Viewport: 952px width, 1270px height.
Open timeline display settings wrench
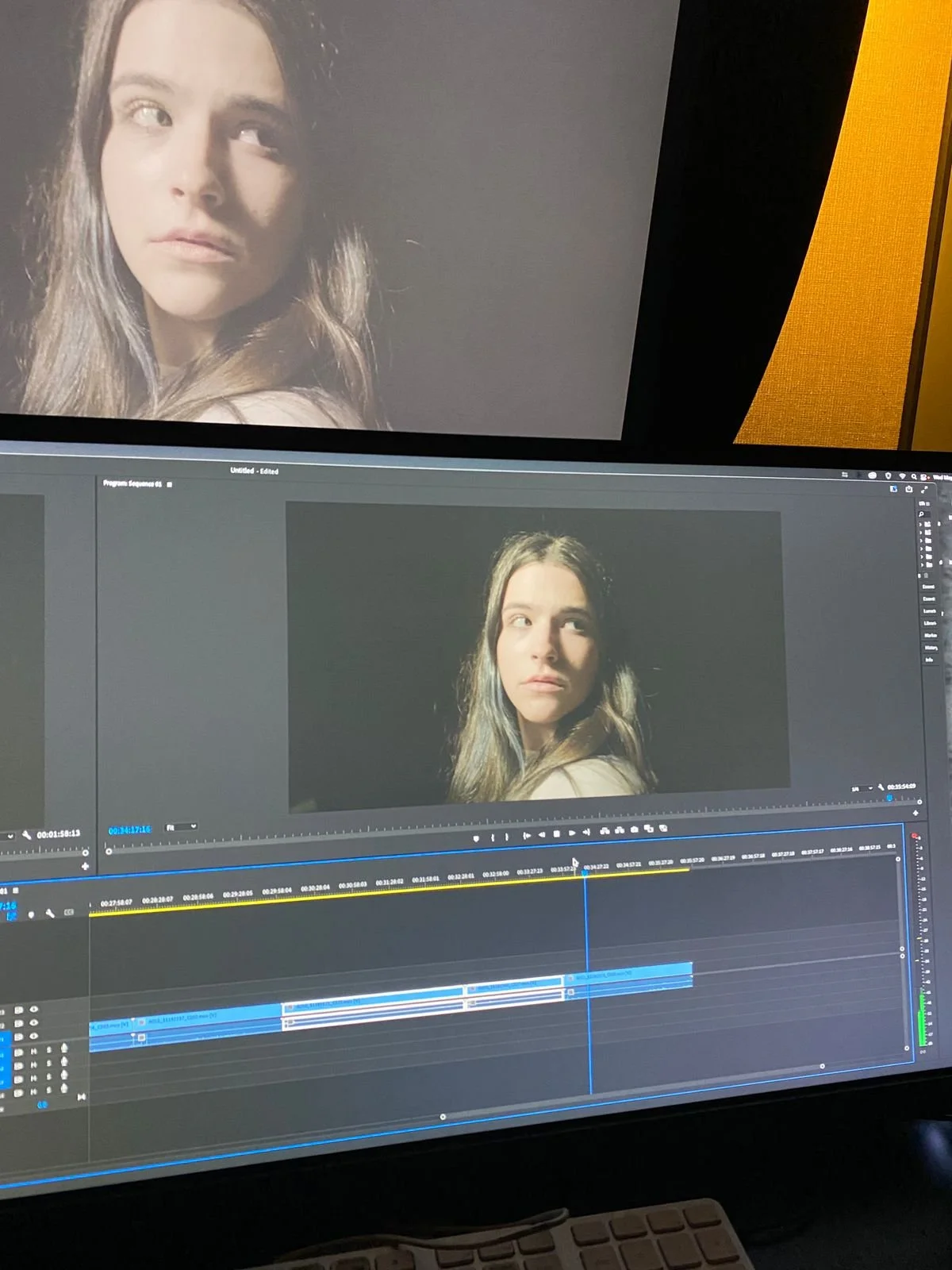[x=50, y=914]
